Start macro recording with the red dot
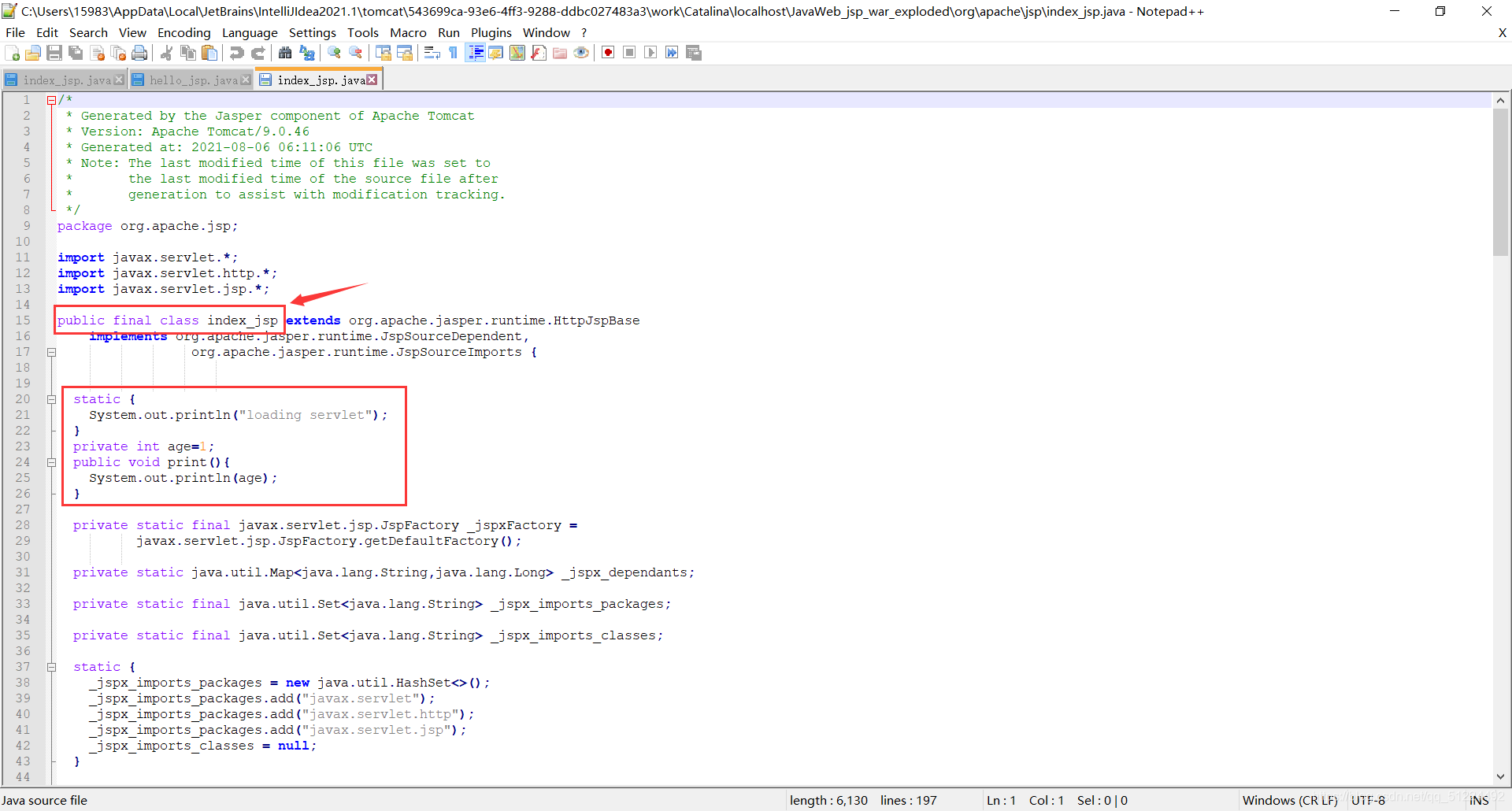This screenshot has height=811, width=1512. [x=608, y=53]
